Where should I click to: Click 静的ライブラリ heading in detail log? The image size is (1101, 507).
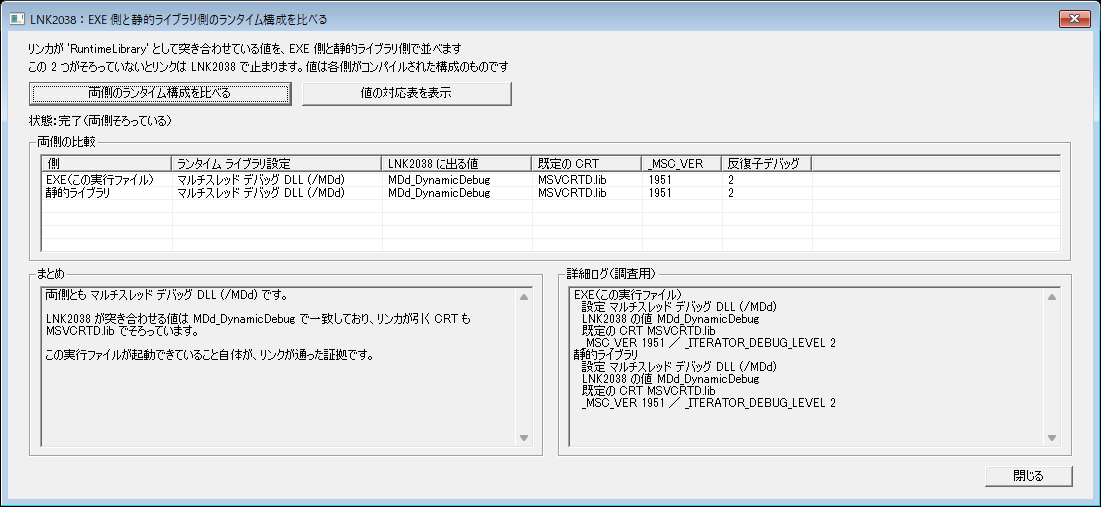coord(606,354)
